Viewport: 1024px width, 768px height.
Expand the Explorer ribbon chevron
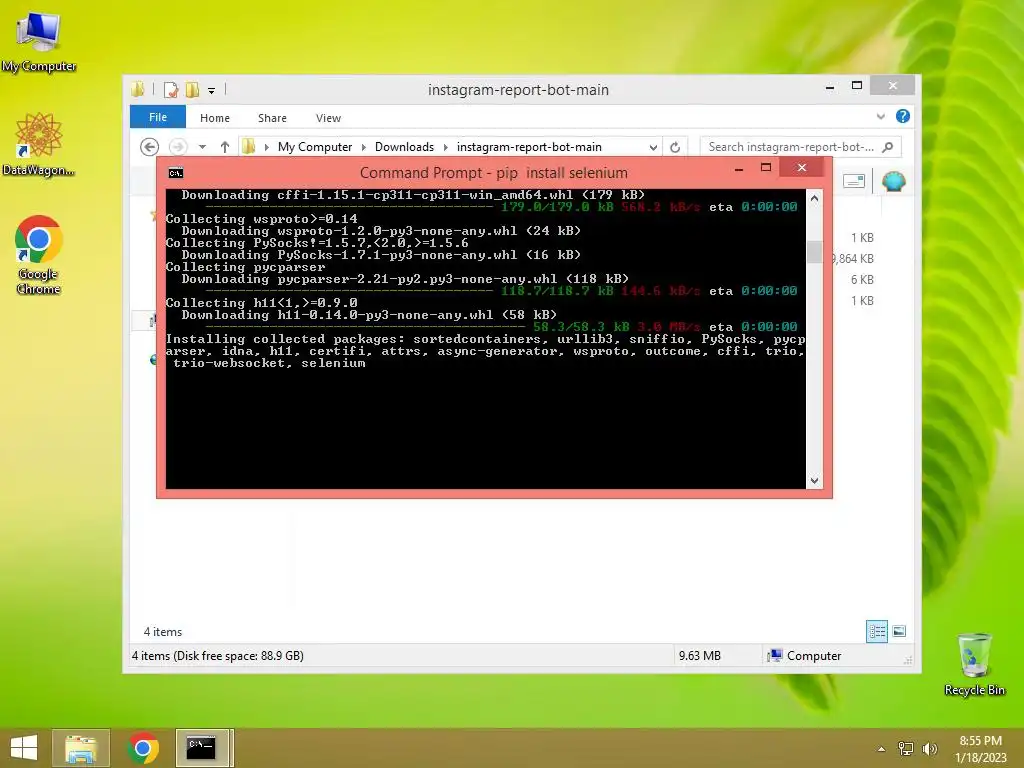880,117
